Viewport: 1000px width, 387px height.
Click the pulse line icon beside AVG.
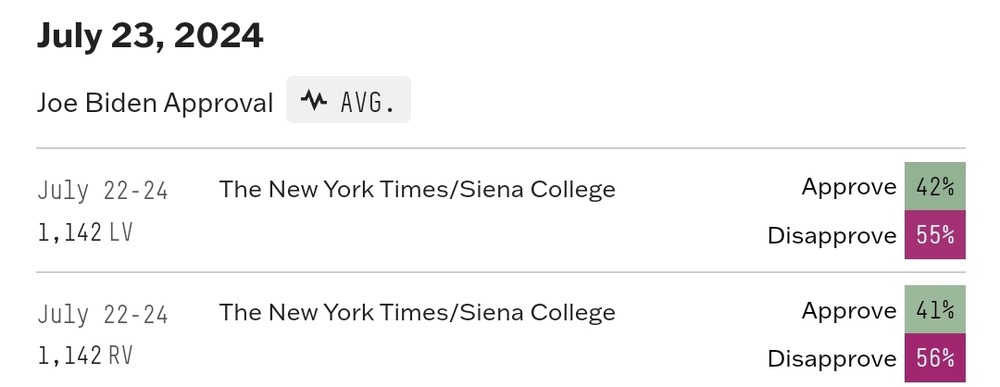click(314, 100)
